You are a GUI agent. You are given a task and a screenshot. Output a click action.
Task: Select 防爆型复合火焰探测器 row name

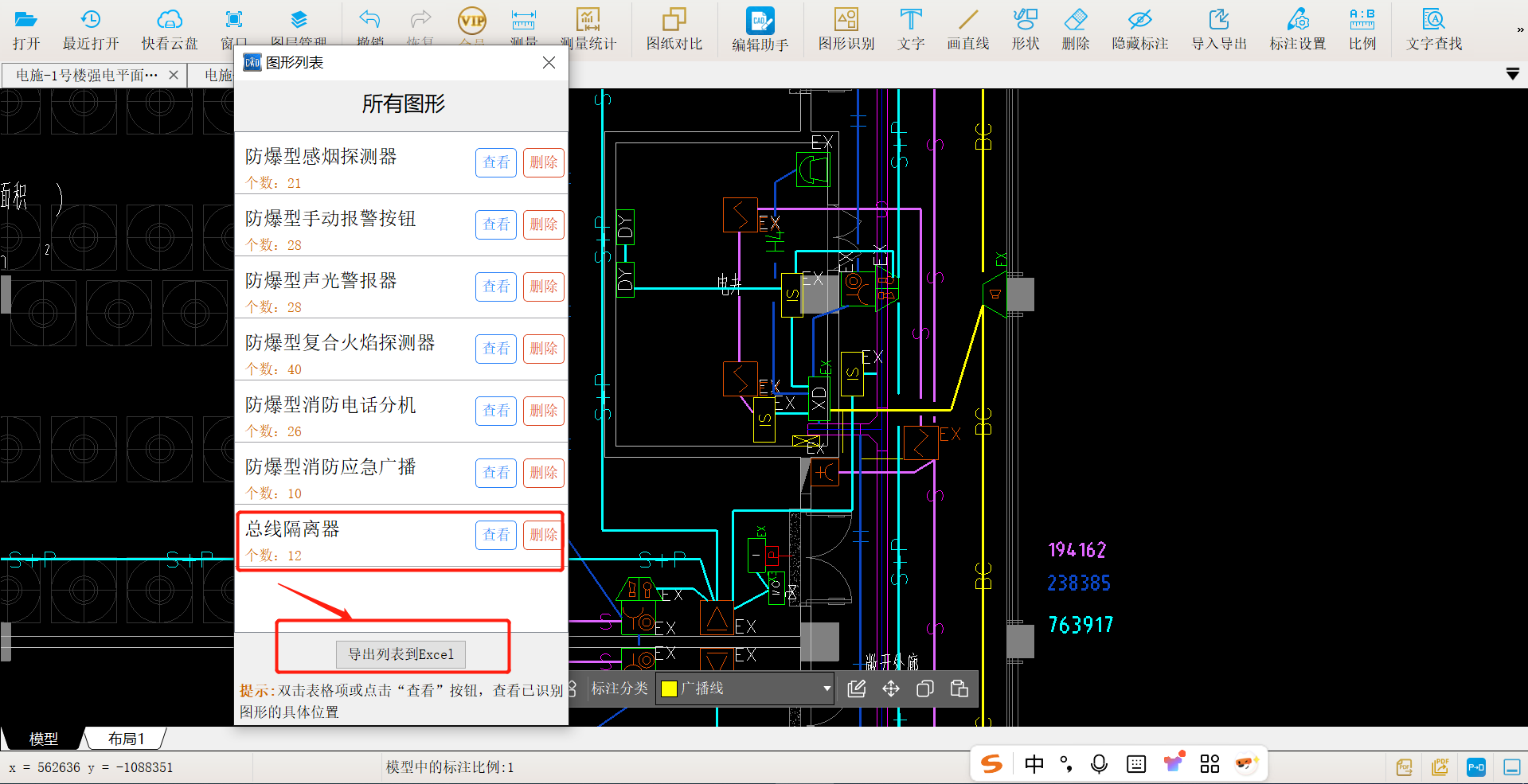pyautogui.click(x=340, y=343)
